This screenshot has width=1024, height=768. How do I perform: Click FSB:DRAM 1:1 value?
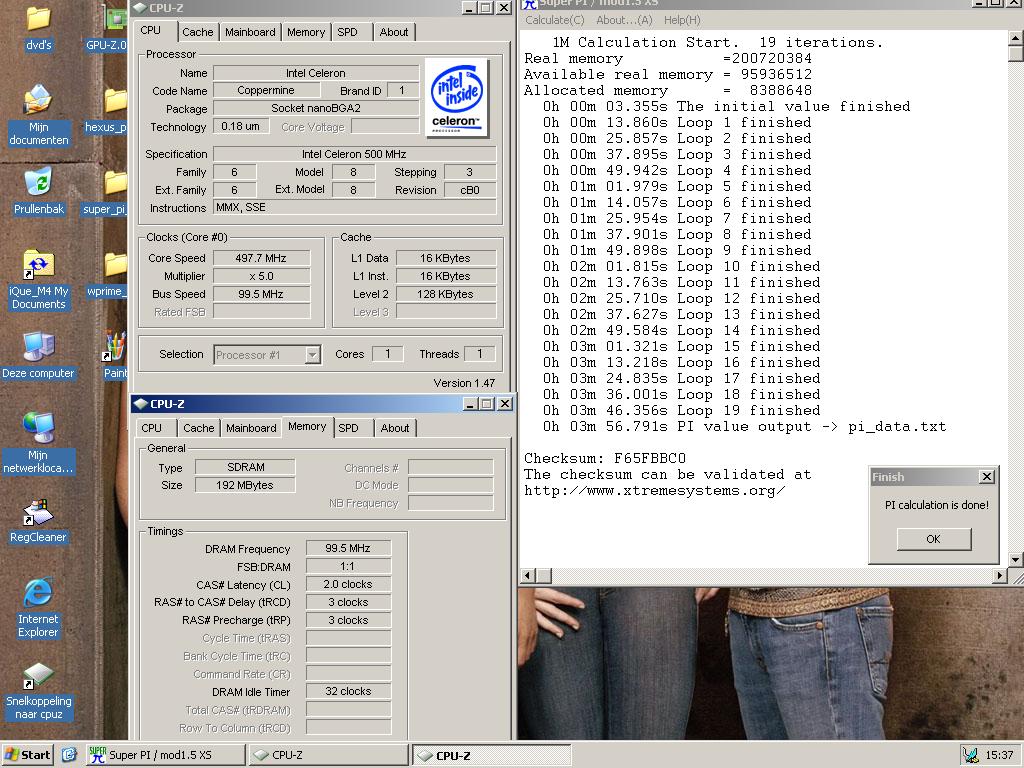pyautogui.click(x=348, y=567)
